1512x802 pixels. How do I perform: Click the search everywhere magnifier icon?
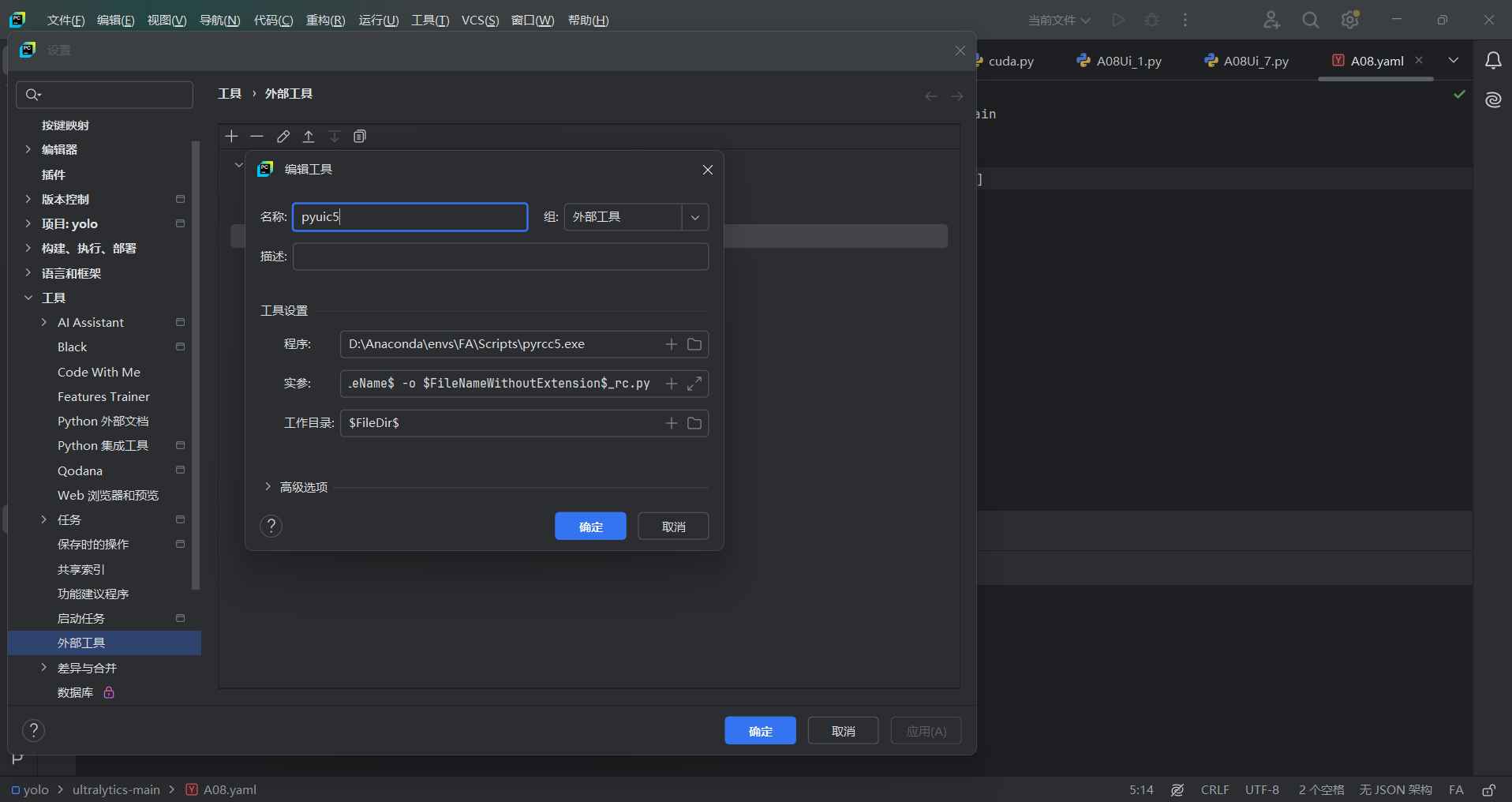[1311, 20]
